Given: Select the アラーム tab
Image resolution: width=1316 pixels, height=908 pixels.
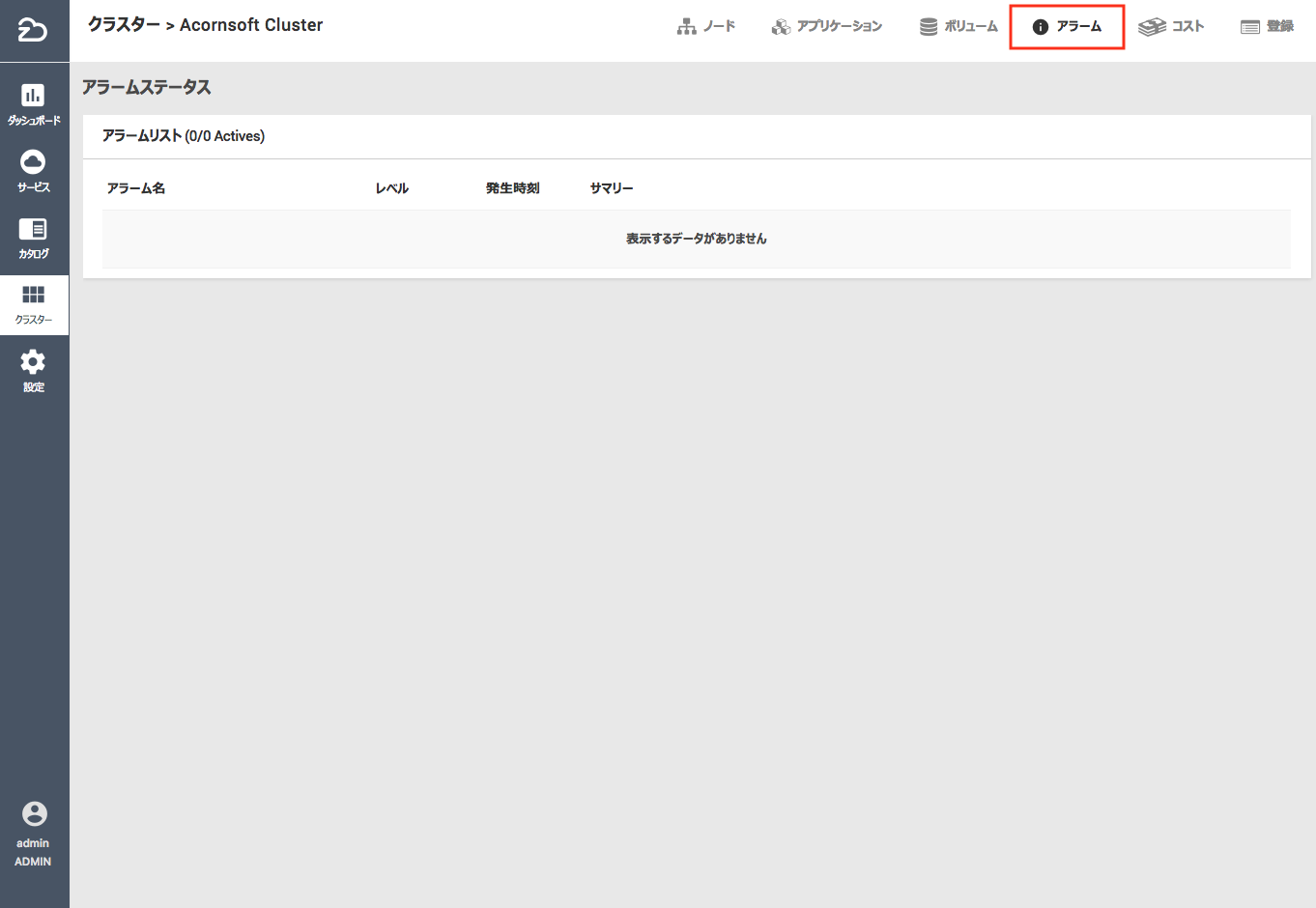Looking at the screenshot, I should point(1067,27).
